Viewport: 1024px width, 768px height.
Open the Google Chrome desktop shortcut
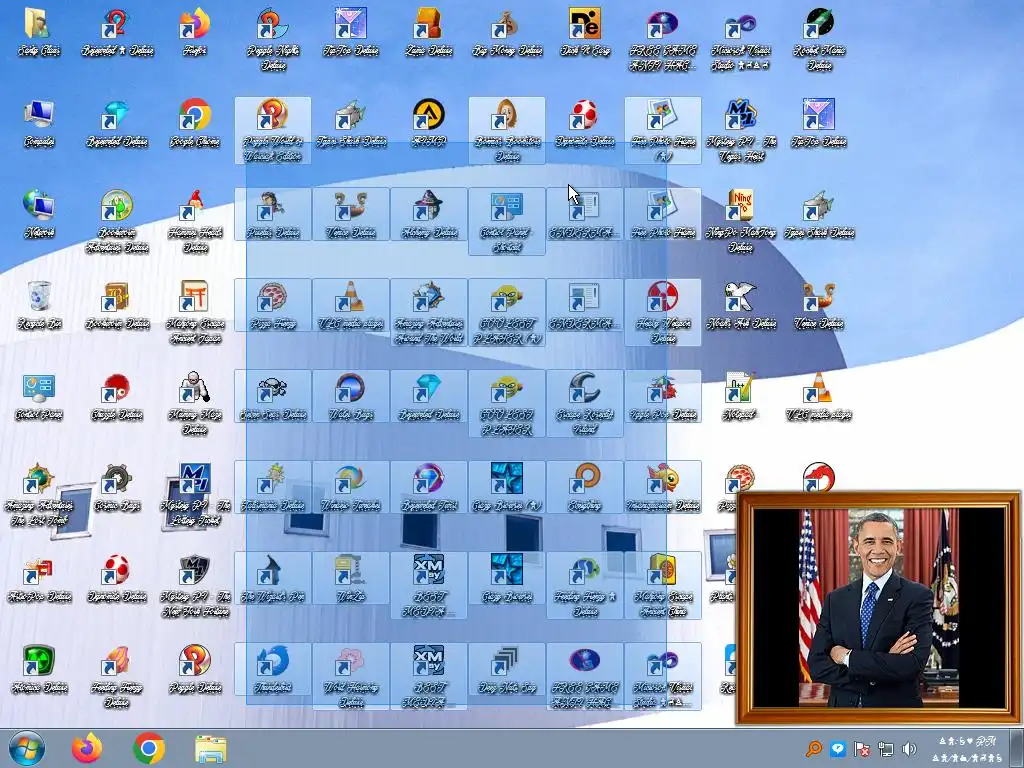[x=195, y=124]
